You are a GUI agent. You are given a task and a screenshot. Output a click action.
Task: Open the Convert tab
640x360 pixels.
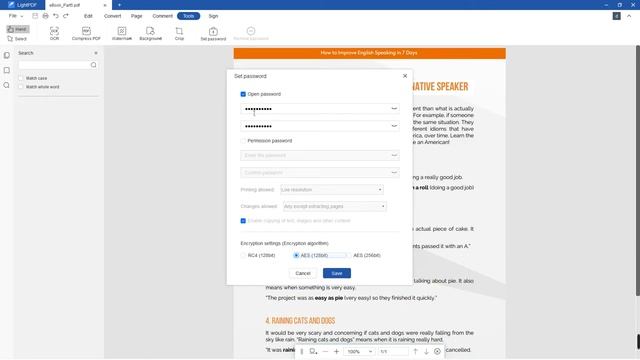[112, 16]
